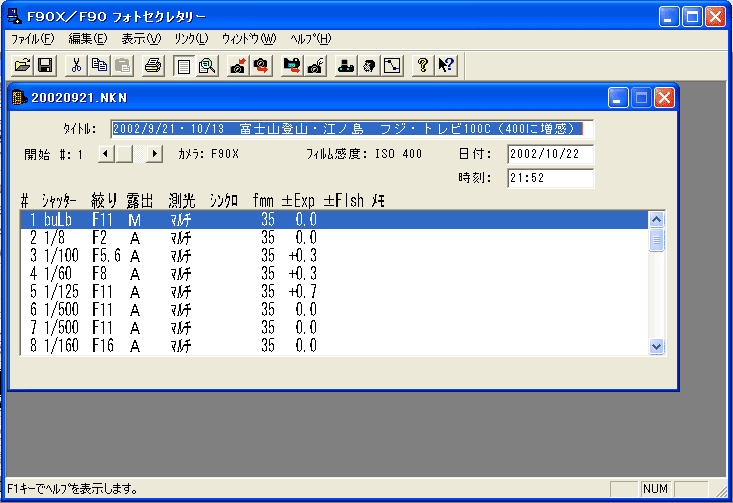Click the top-view camera settings icon
The width and height of the screenshot is (733, 503).
pyautogui.click(x=346, y=65)
